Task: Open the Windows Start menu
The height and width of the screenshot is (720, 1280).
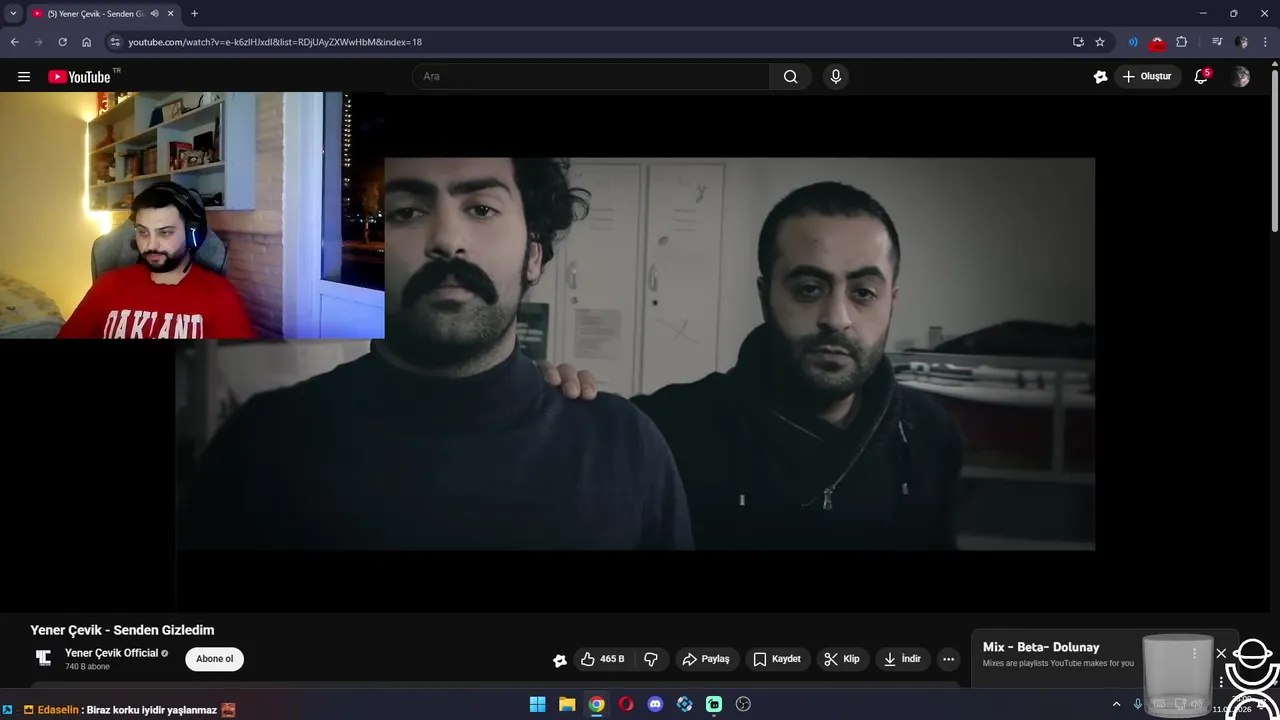Action: point(537,704)
